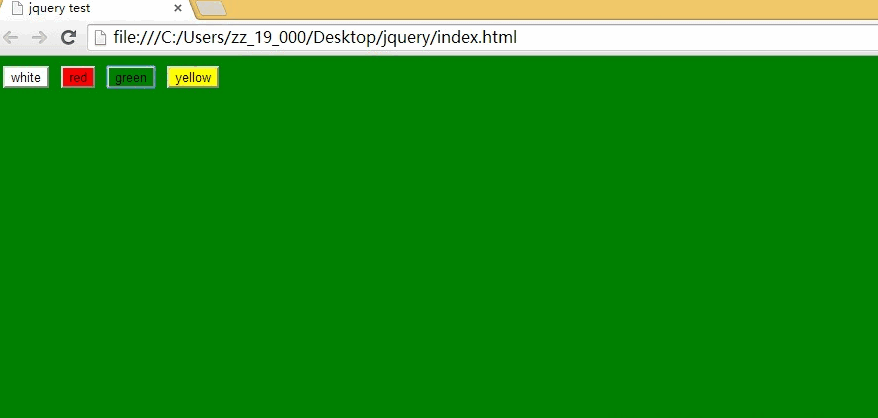Go back with the browser back arrow
The height and width of the screenshot is (418, 878).
tap(11, 38)
